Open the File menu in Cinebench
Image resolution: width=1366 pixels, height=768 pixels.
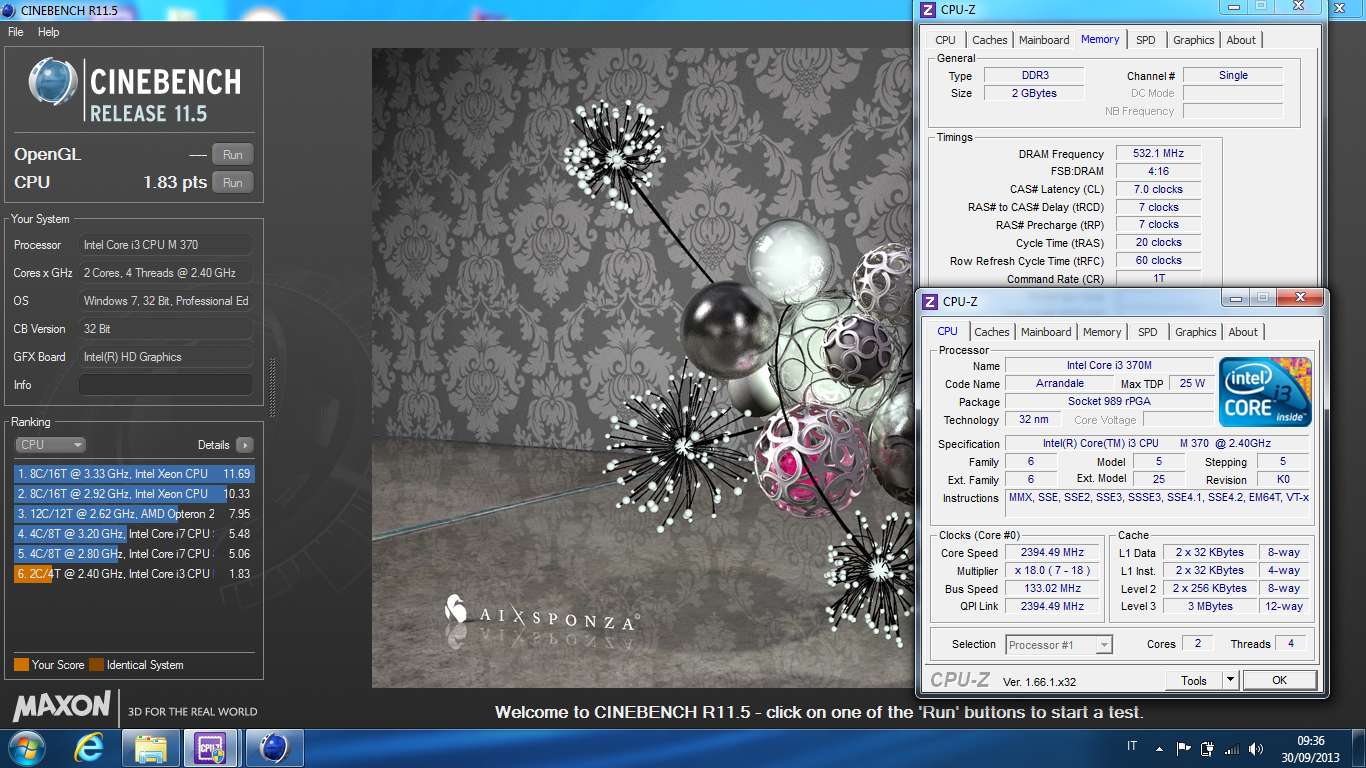point(16,32)
